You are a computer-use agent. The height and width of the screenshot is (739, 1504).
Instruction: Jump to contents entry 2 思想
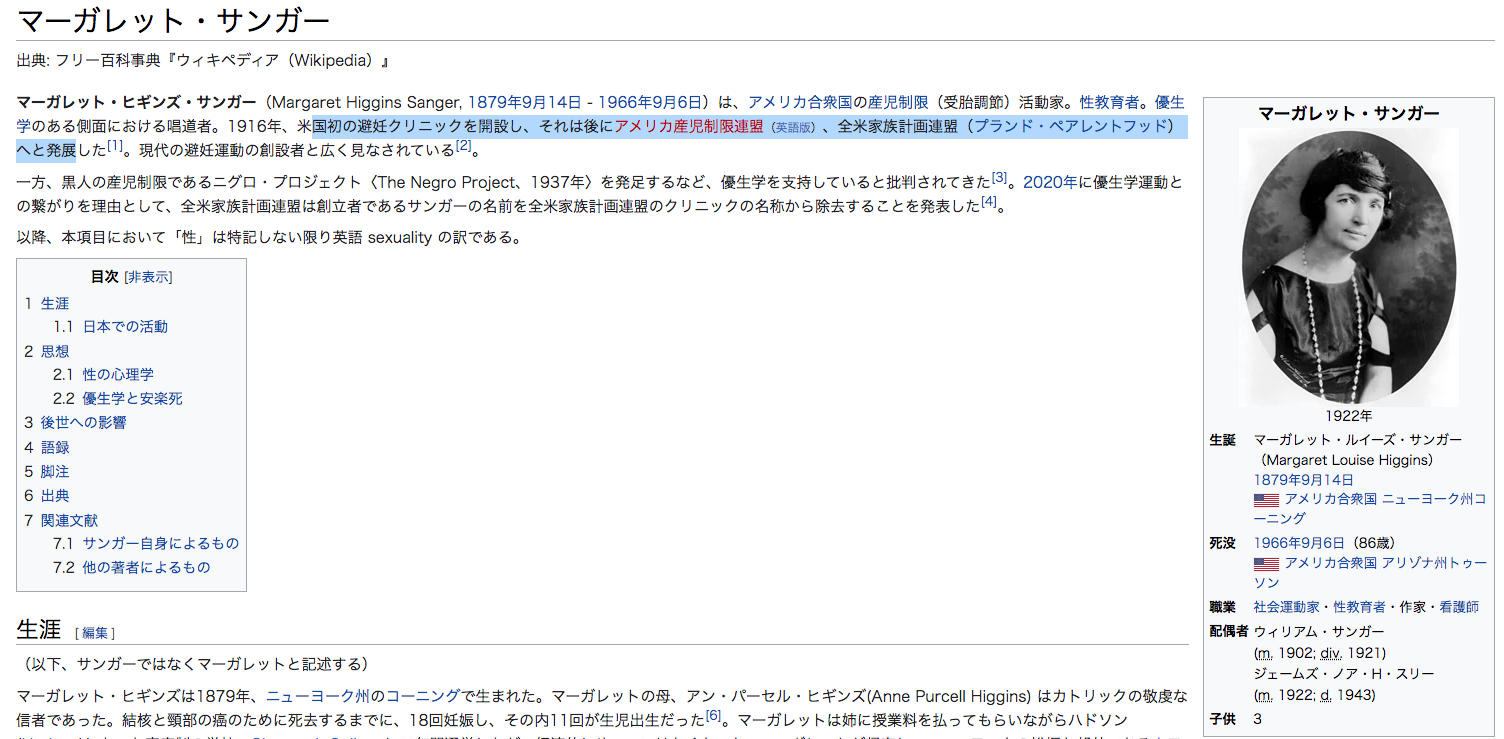(x=47, y=351)
